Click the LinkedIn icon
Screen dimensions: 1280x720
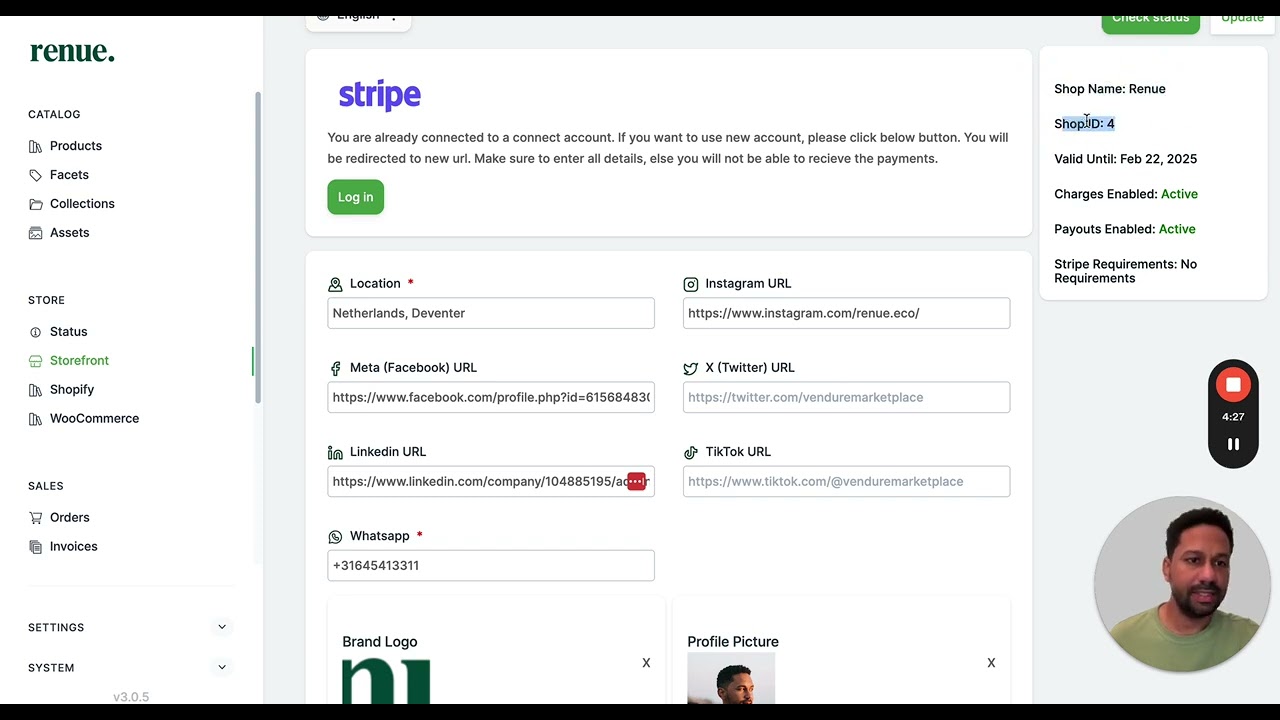[x=335, y=453]
